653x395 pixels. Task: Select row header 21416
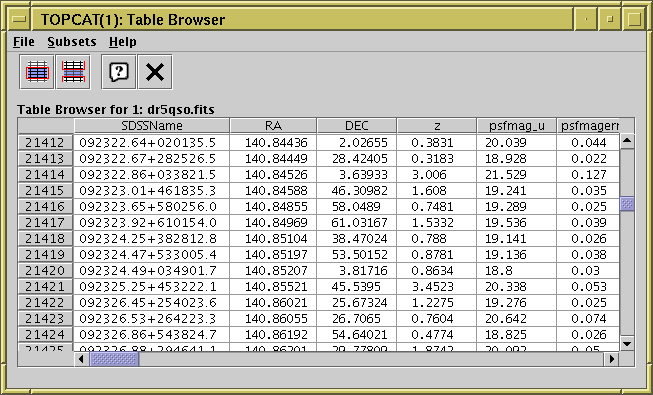[45, 207]
